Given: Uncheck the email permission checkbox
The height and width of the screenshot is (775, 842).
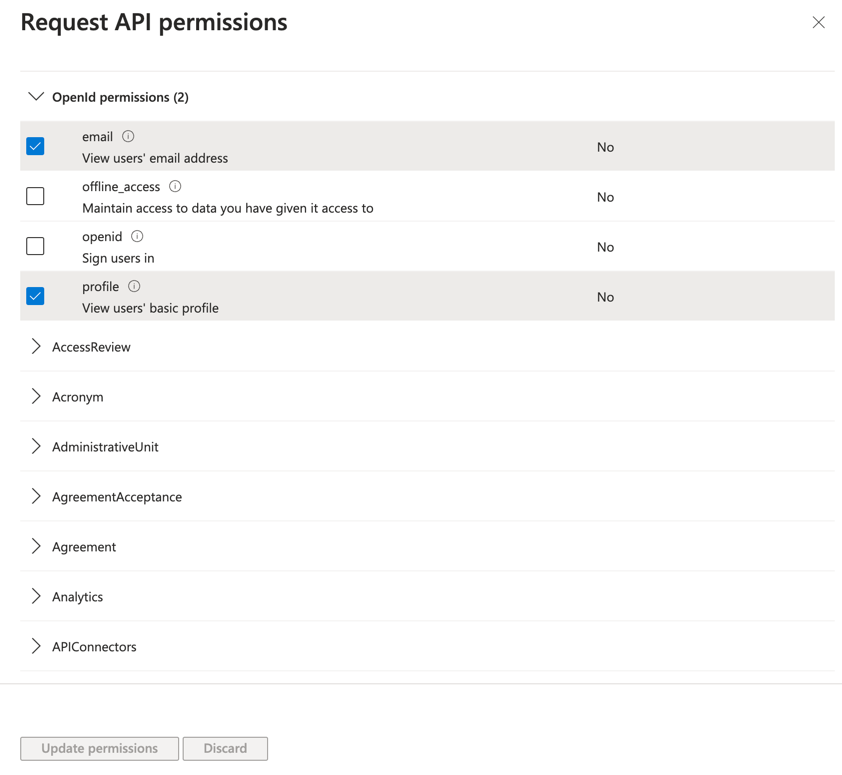Looking at the screenshot, I should click(35, 146).
